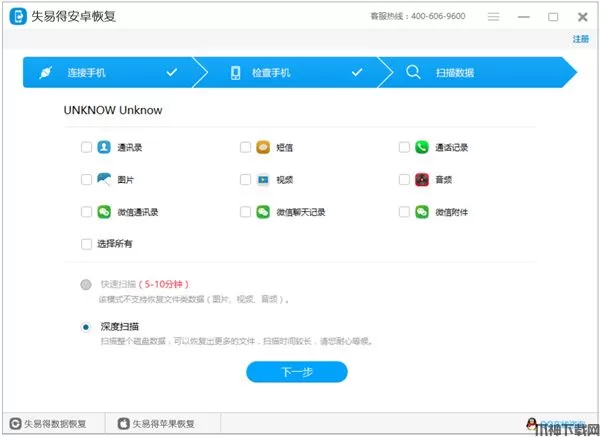This screenshot has height=437, width=600.
Task: Click the Register (注册) link
Action: click(x=580, y=39)
